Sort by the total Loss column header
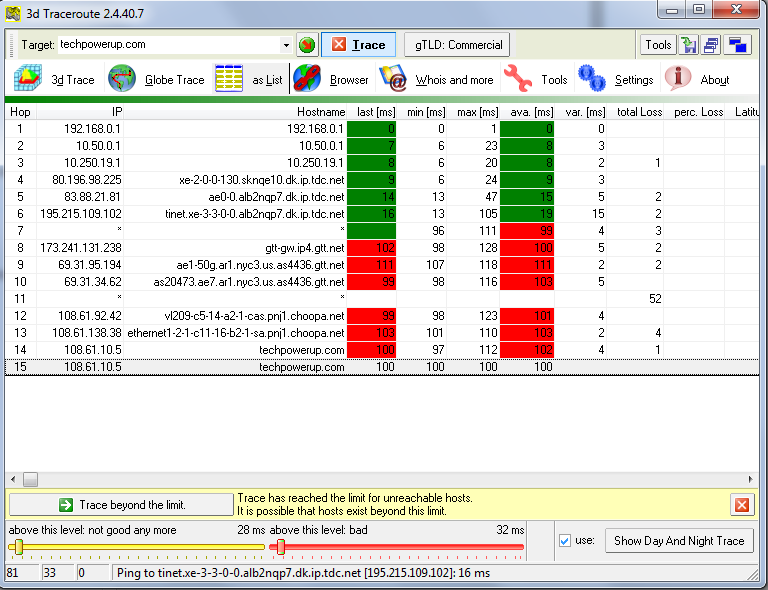This screenshot has height=590, width=768. [635, 112]
